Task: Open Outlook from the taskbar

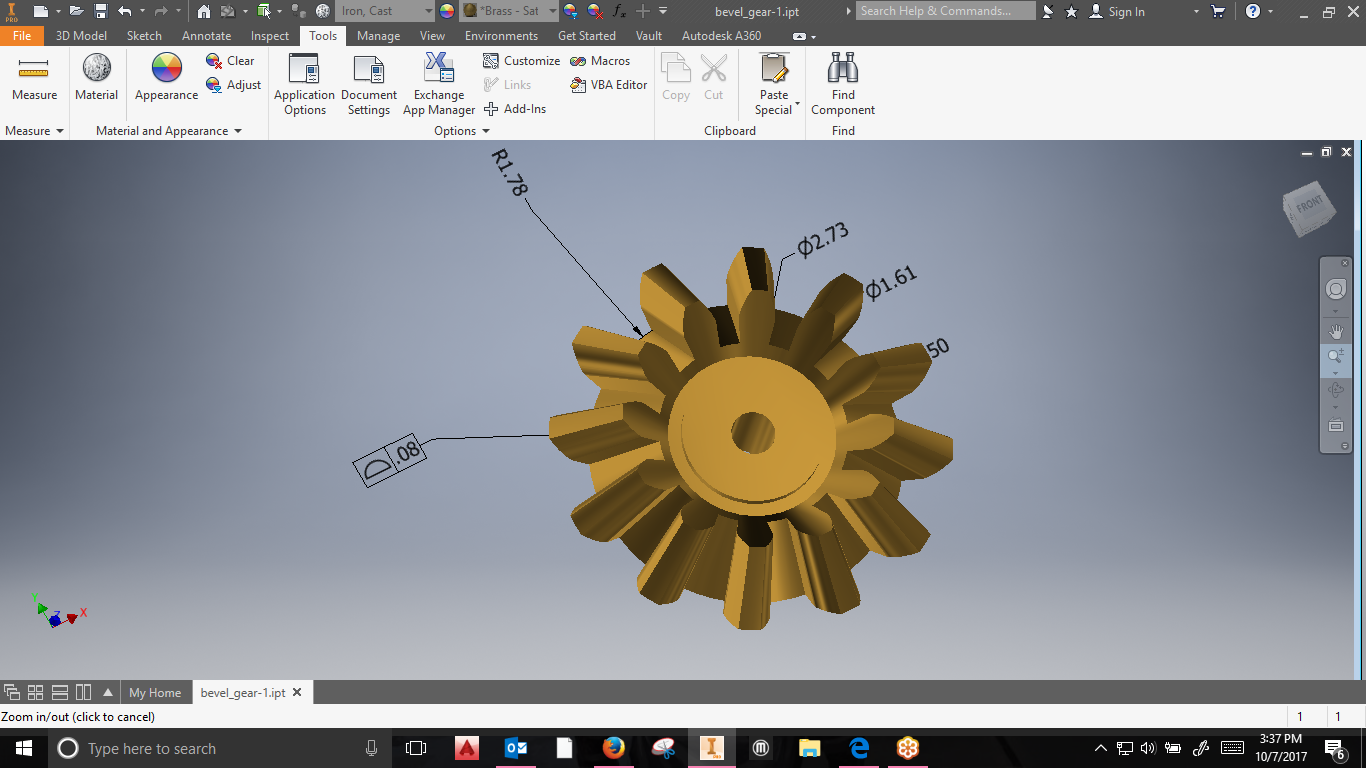Action: (x=516, y=748)
